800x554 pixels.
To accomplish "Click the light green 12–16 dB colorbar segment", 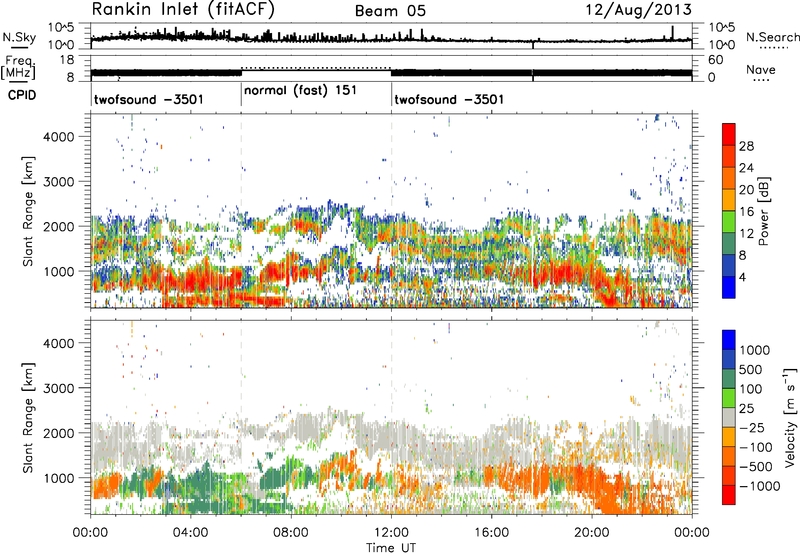I will (729, 222).
